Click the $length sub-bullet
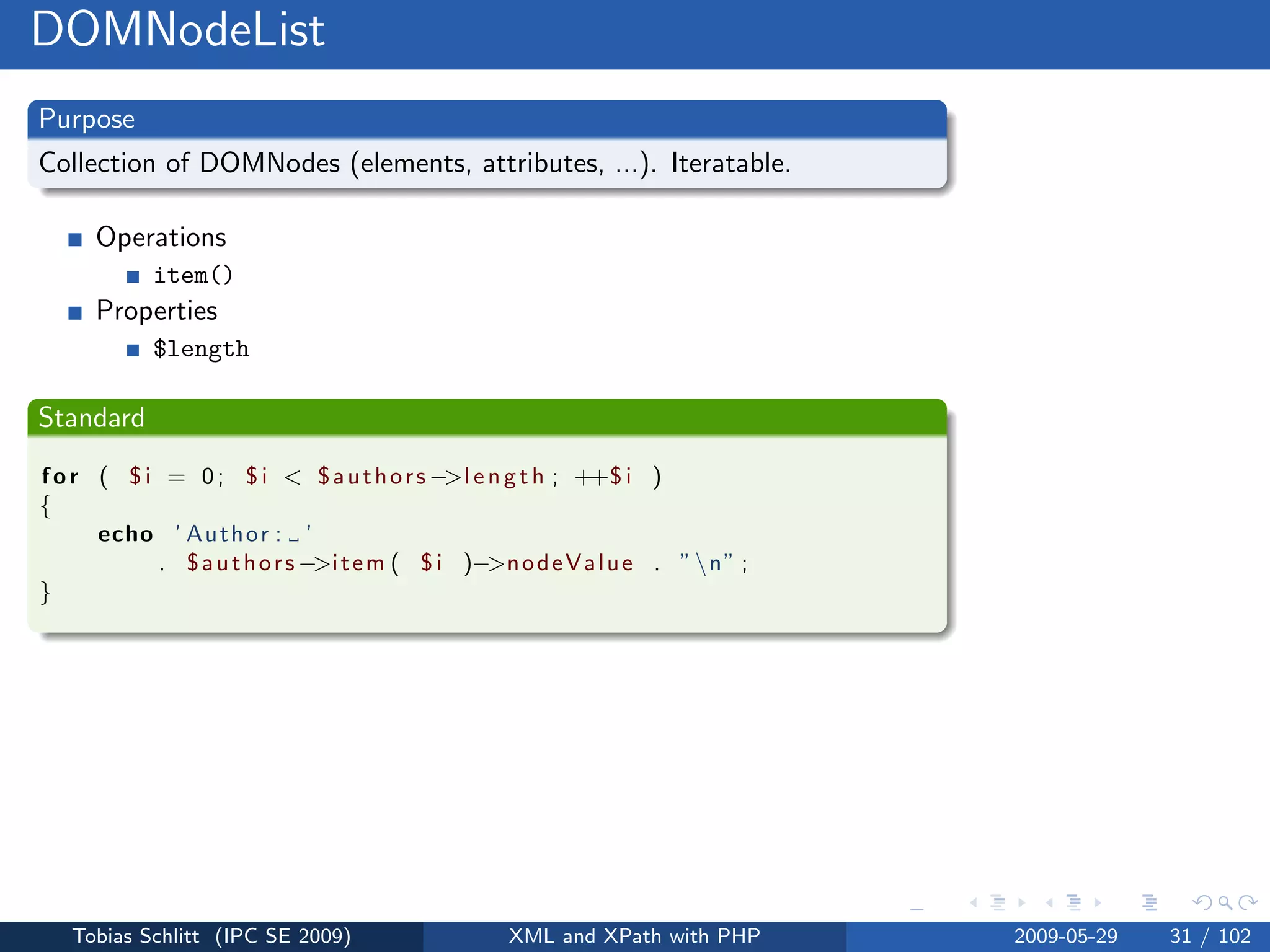 coord(201,350)
